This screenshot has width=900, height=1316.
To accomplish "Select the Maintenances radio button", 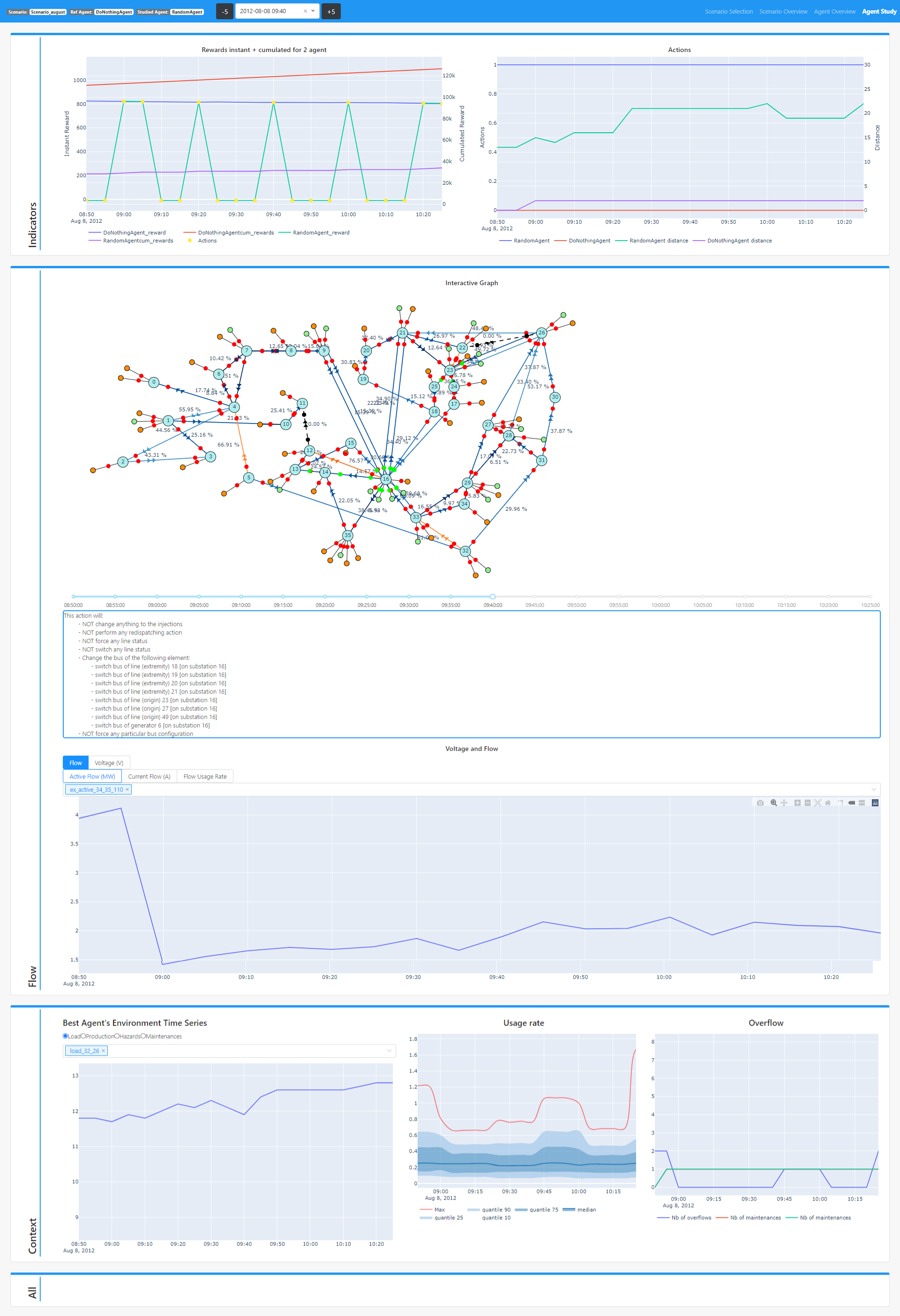I will pyautogui.click(x=143, y=1036).
